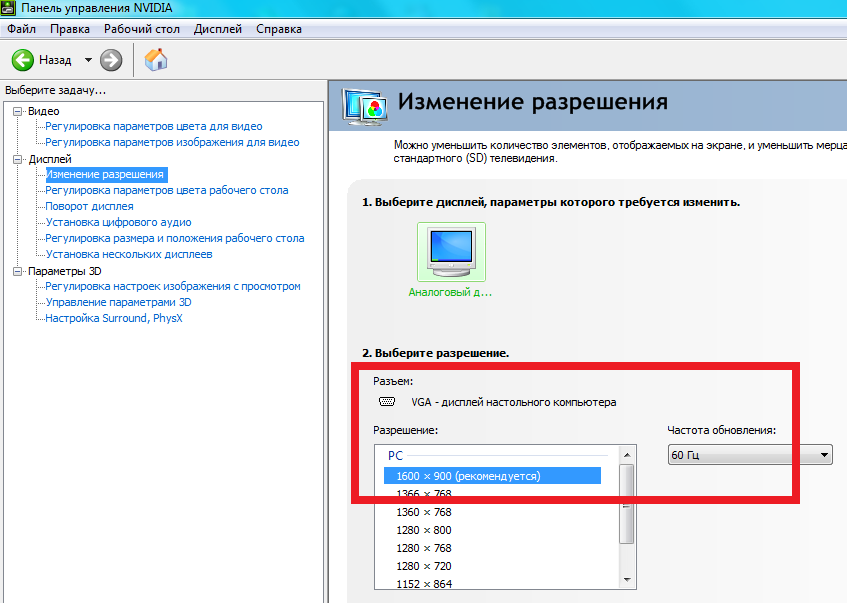Viewport: 847px width, 603px height.
Task: Click the Назад button label
Action: coord(55,60)
